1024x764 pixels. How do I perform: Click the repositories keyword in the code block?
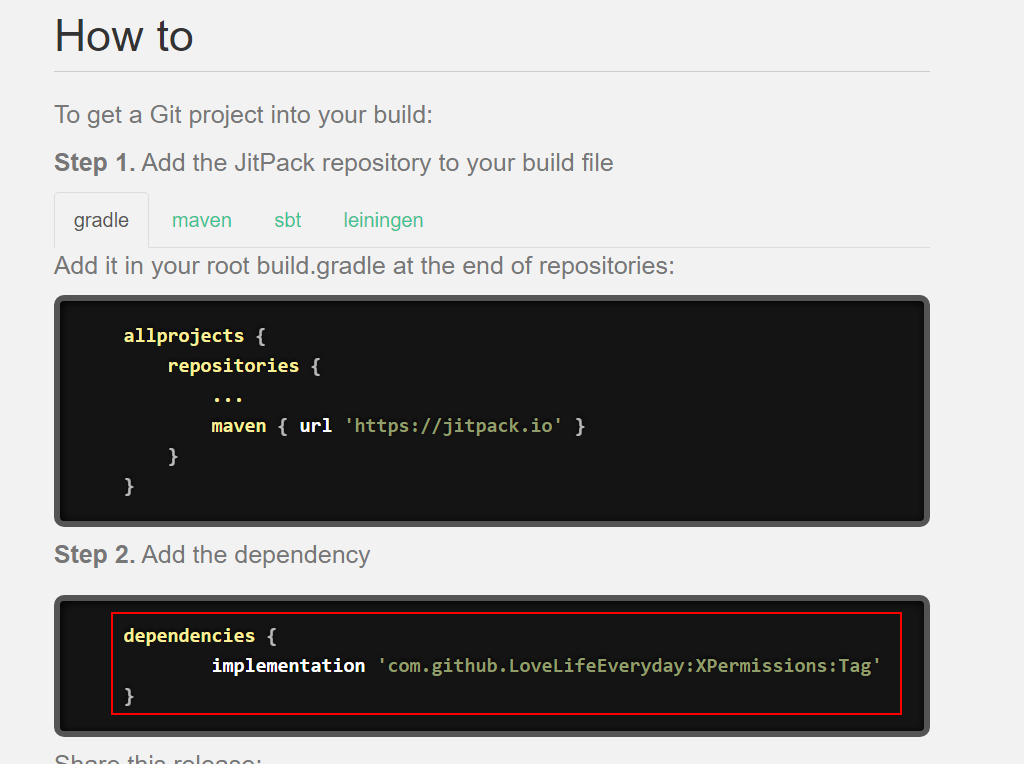click(x=233, y=366)
